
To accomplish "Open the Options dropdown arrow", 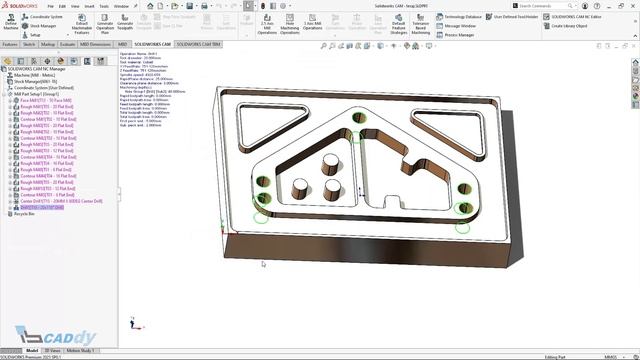I will 290,6.
